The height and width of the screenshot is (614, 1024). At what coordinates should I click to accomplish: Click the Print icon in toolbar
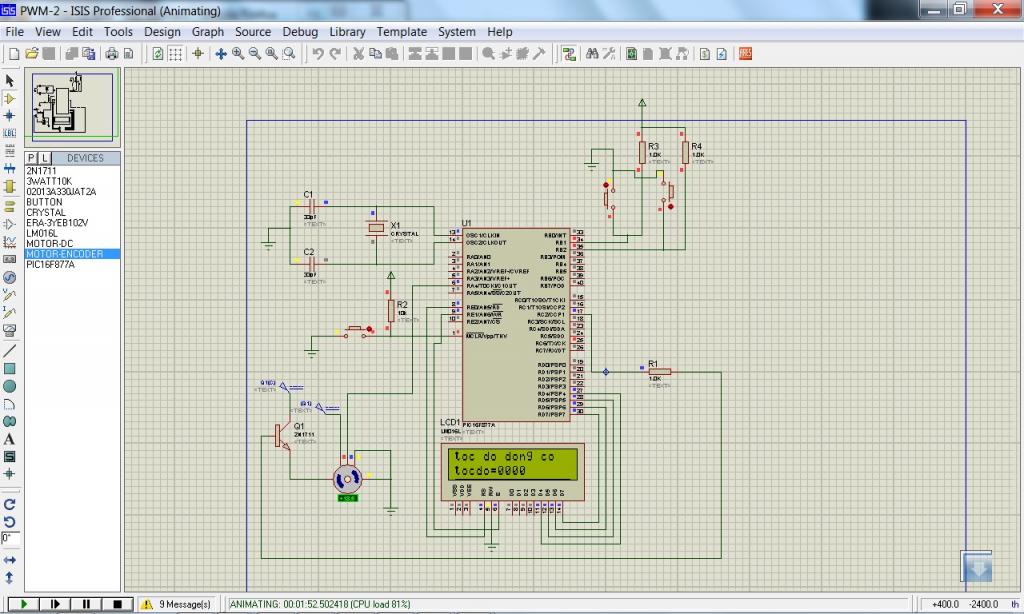click(112, 54)
